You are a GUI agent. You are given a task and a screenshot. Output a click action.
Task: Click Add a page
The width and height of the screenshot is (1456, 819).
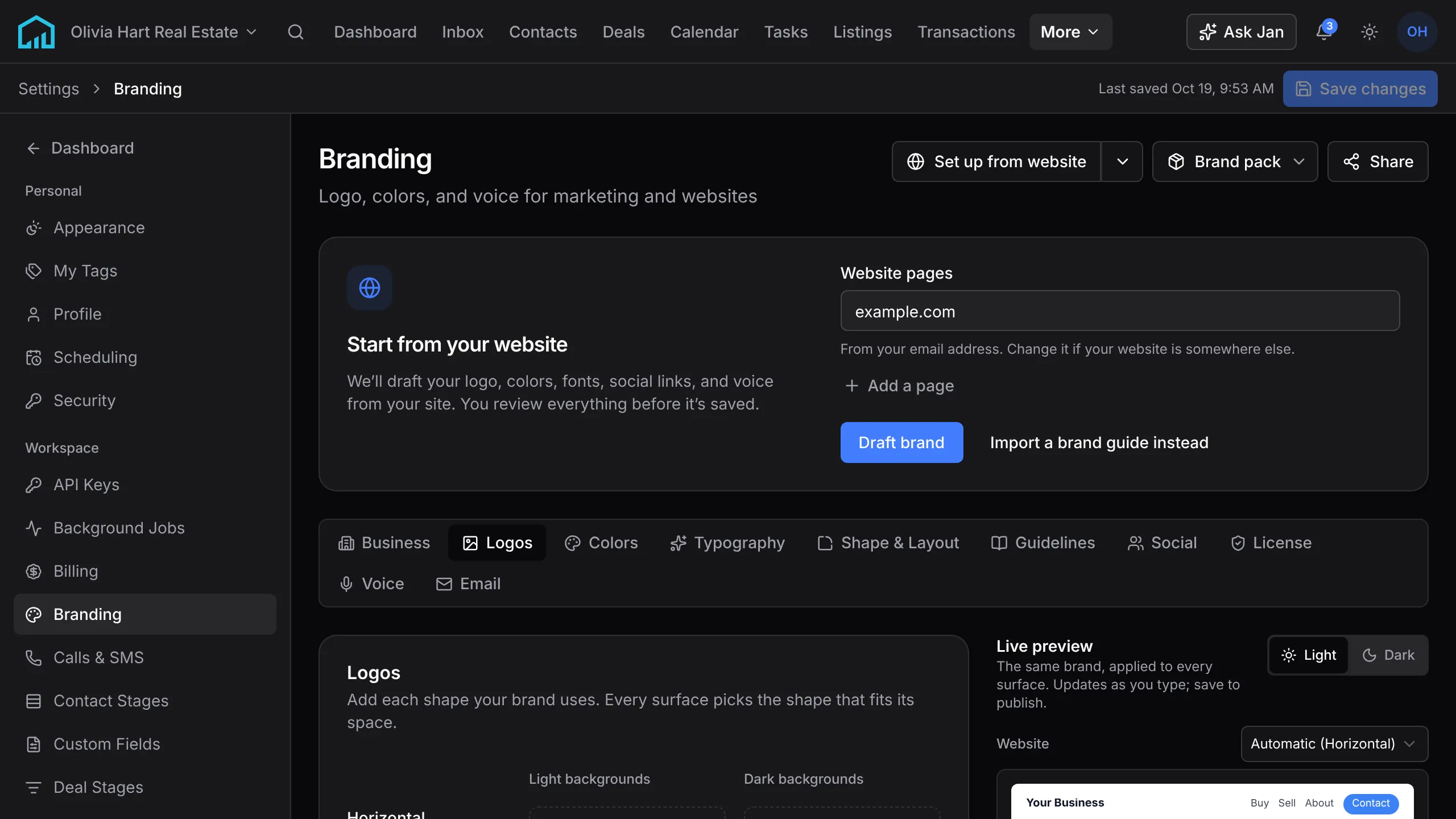899,386
